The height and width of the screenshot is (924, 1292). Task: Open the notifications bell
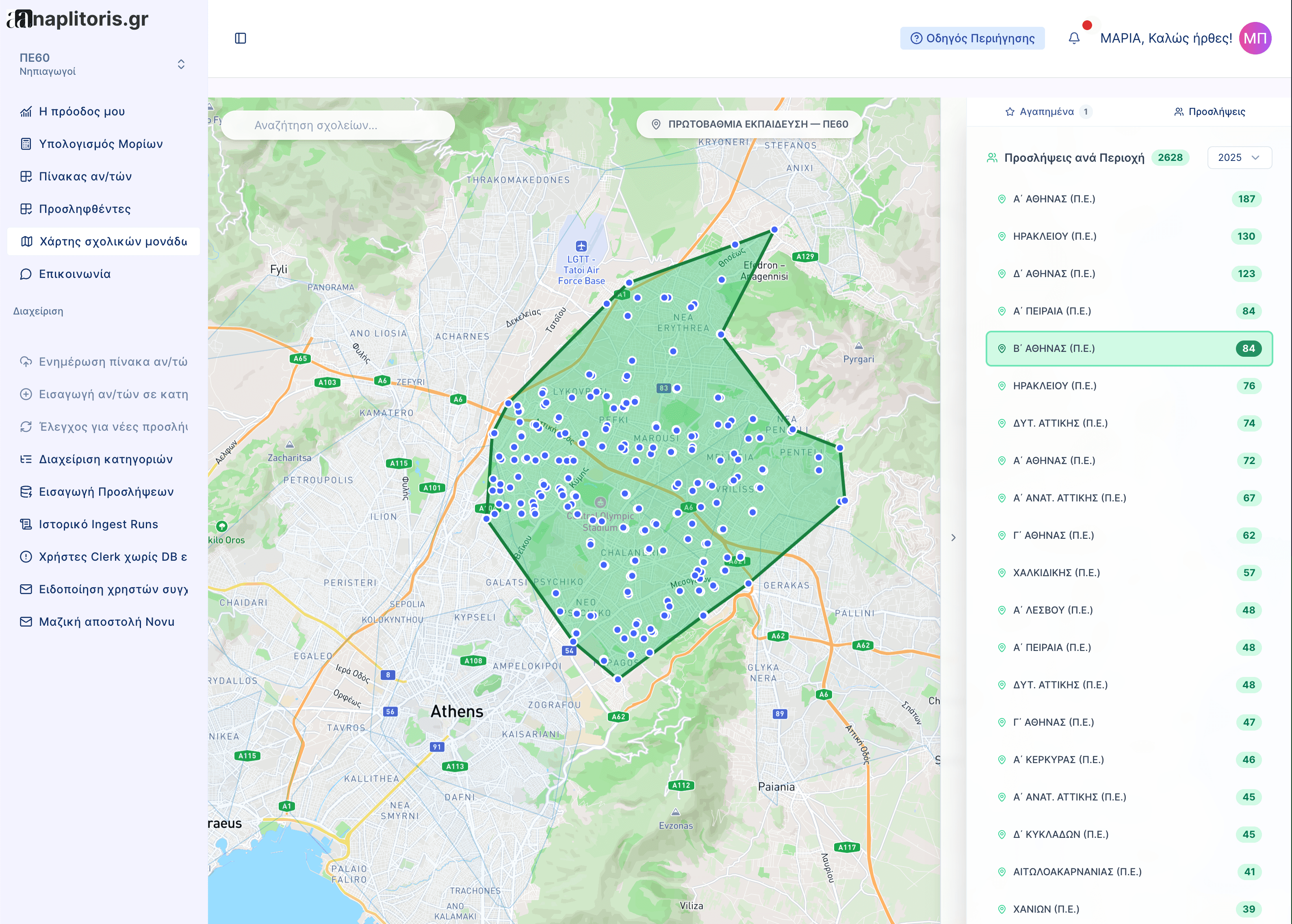tap(1074, 38)
